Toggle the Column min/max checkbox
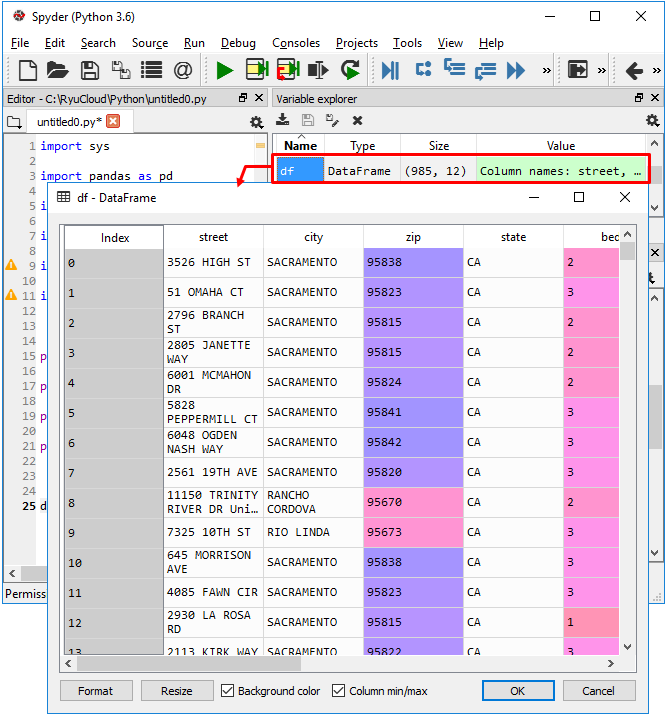Viewport: 669px width, 716px height. coord(338,691)
